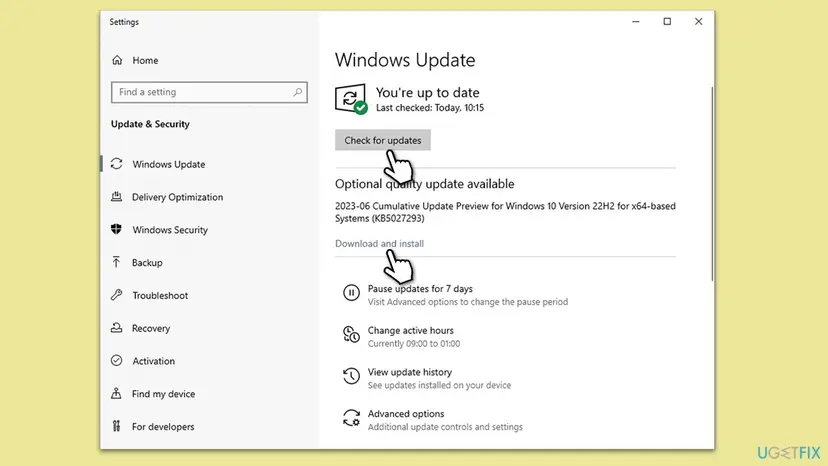Screen dimensions: 828x466
Task: Click the View update history clock icon
Action: point(351,376)
